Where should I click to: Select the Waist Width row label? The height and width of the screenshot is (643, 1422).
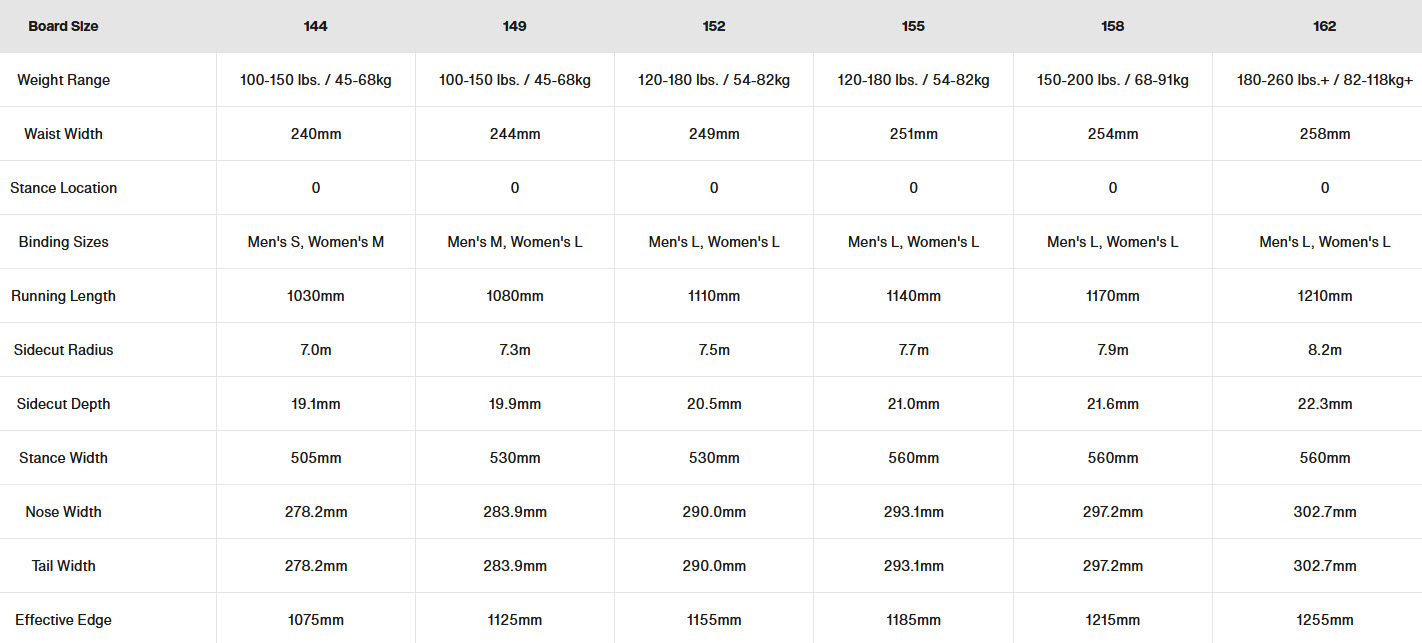tap(63, 134)
